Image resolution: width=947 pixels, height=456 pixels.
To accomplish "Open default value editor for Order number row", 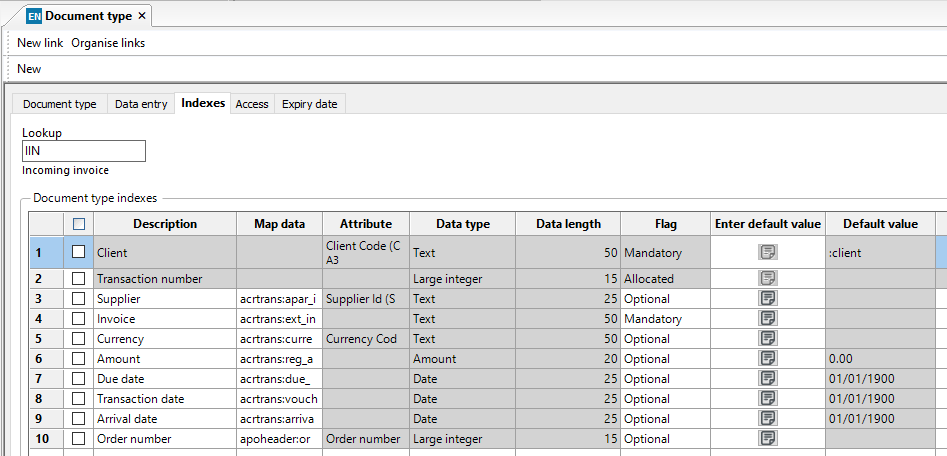I will (x=767, y=439).
